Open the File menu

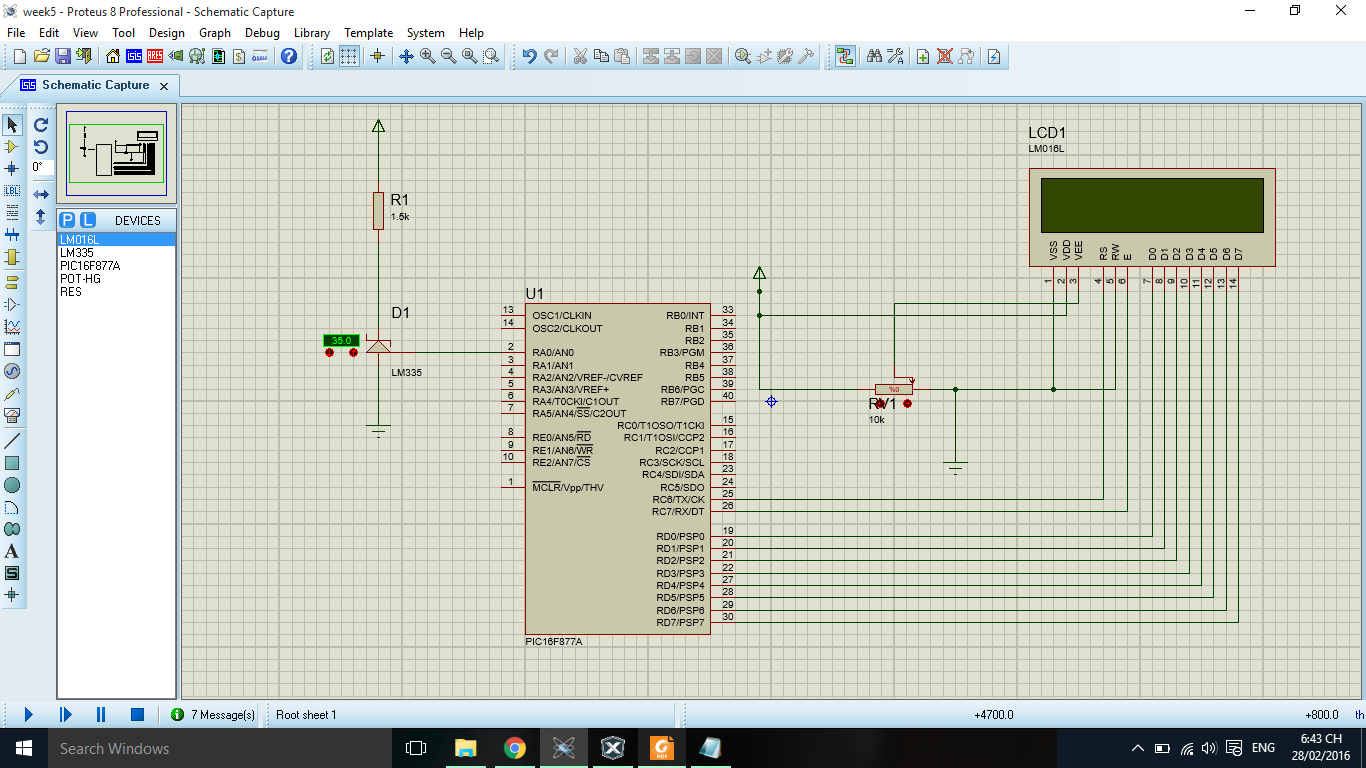tap(16, 33)
